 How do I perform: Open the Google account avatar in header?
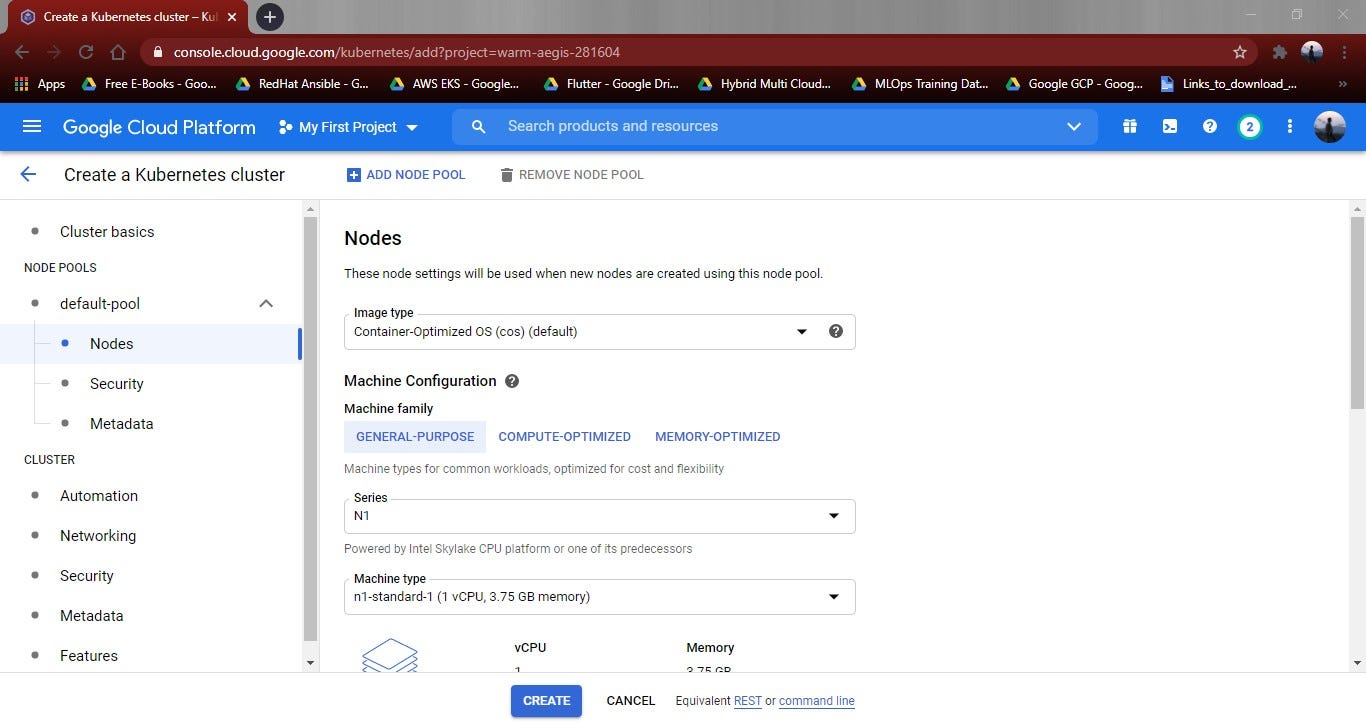pyautogui.click(x=1329, y=127)
